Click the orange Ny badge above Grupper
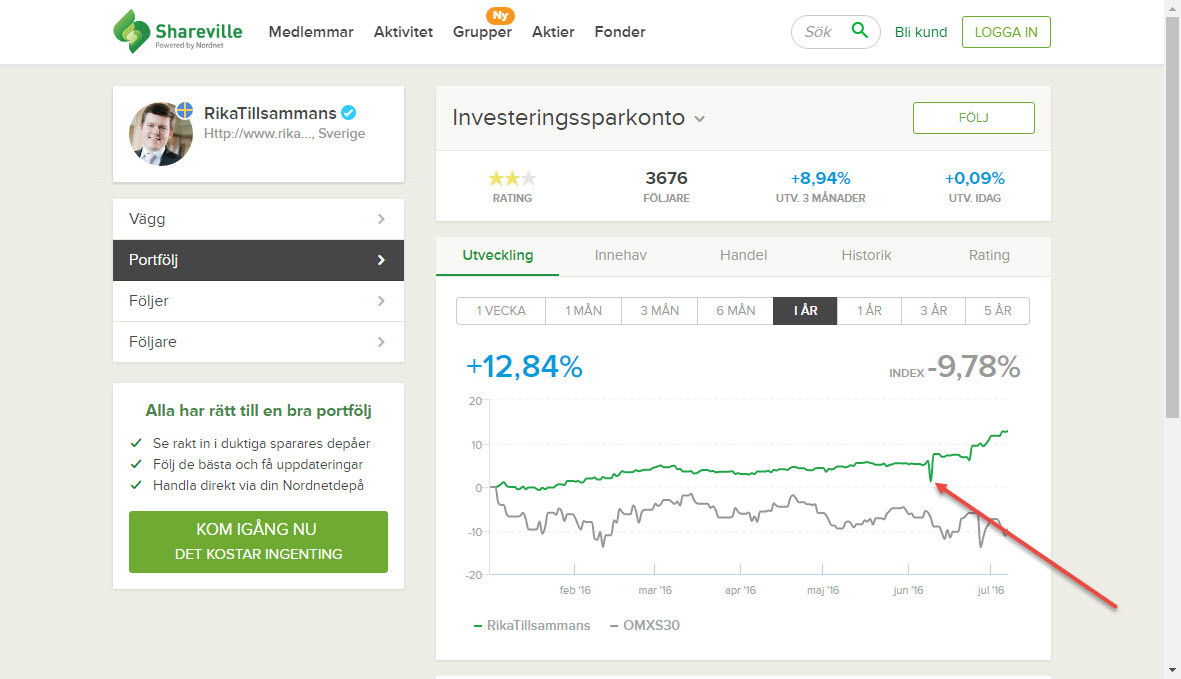The height and width of the screenshot is (679, 1181). [500, 15]
